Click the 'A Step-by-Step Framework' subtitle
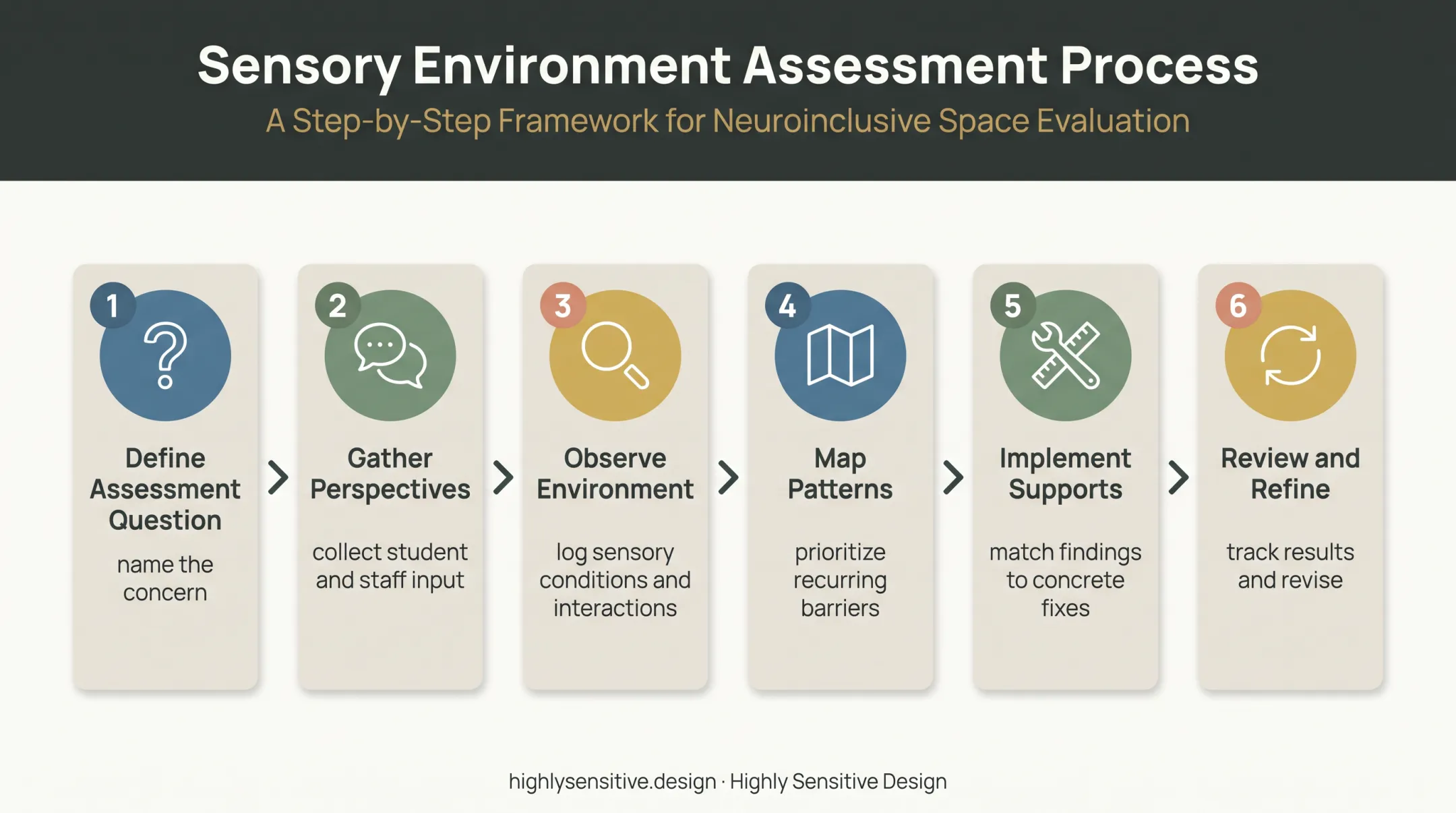The width and height of the screenshot is (1456, 813). (x=728, y=121)
